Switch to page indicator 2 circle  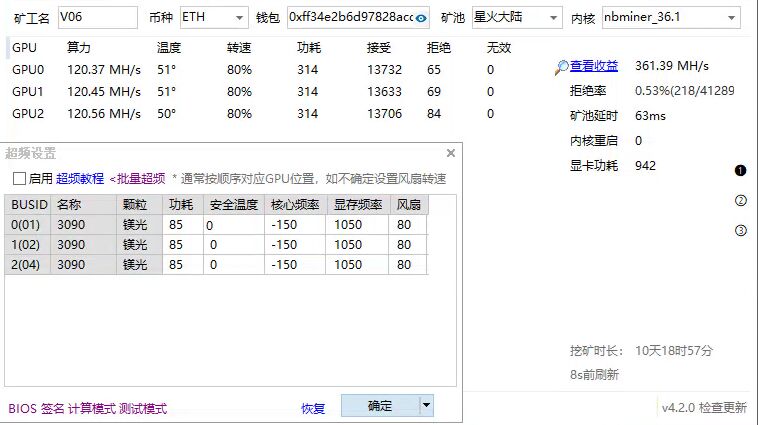coord(740,200)
